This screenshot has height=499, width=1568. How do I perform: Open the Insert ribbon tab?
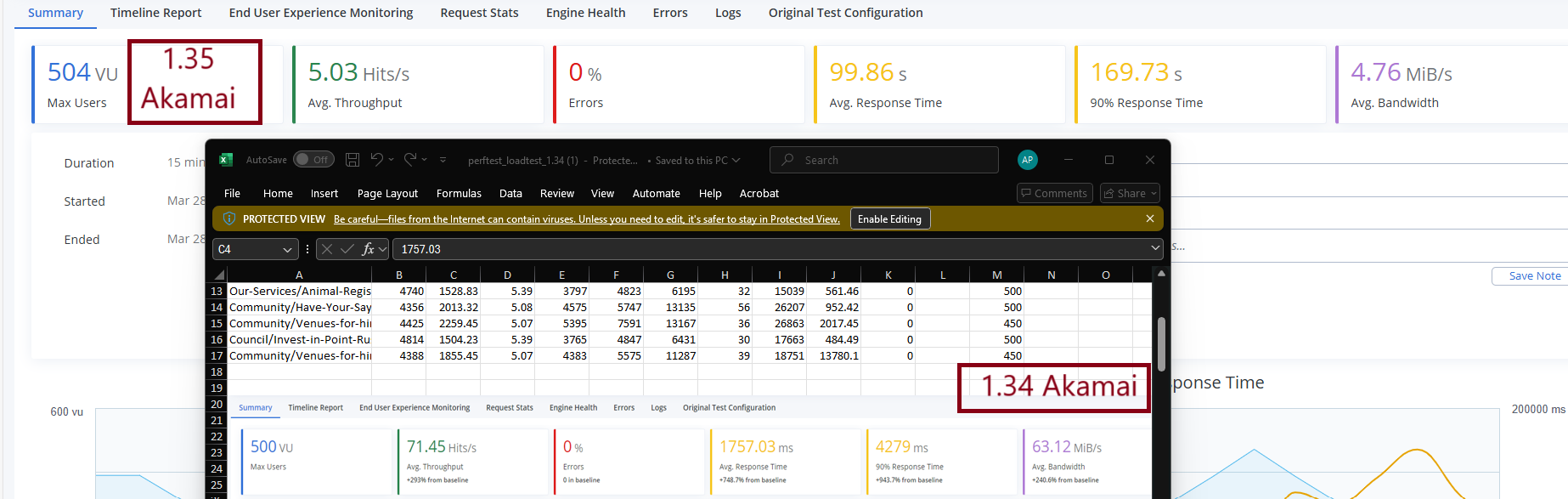(x=324, y=194)
